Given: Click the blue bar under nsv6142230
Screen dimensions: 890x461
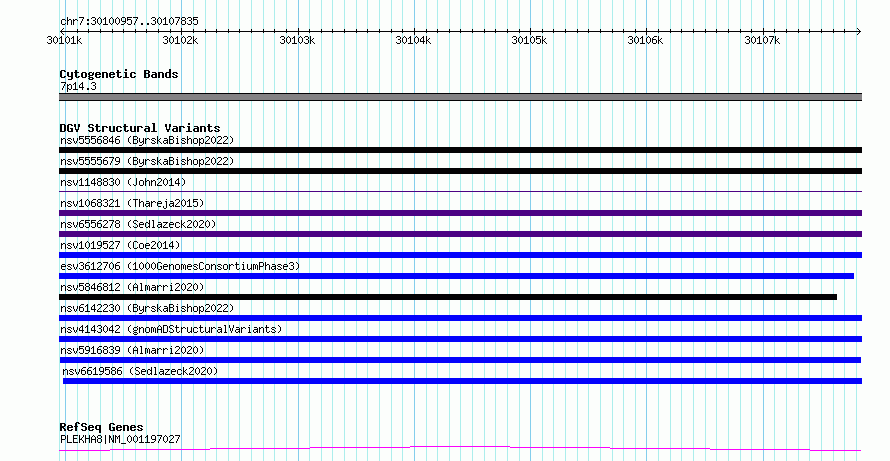Looking at the screenshot, I should 460,318.
